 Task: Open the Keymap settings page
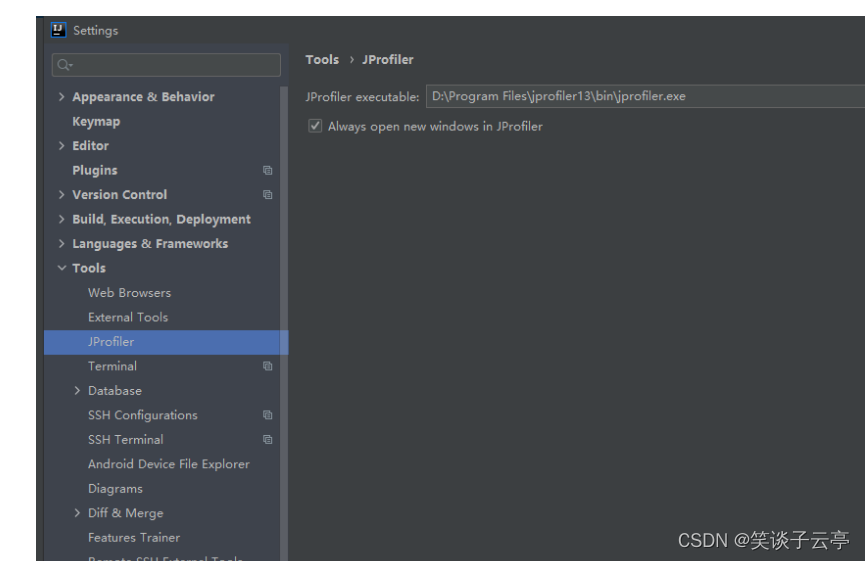click(96, 122)
